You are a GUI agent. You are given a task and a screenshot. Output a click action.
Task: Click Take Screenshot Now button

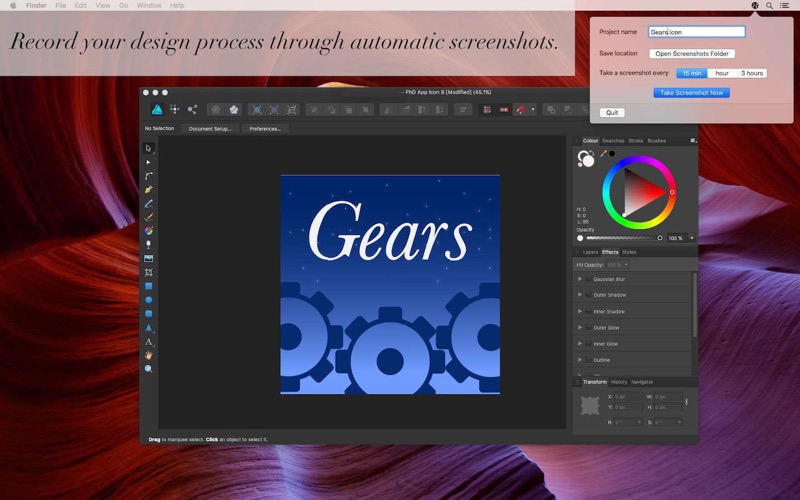pyautogui.click(x=691, y=93)
